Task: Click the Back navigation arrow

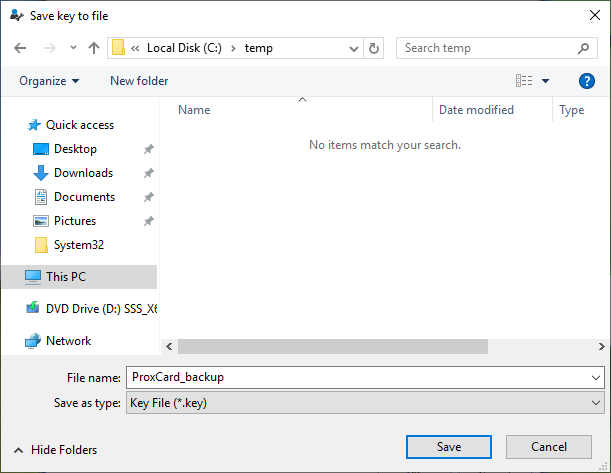Action: pos(20,48)
